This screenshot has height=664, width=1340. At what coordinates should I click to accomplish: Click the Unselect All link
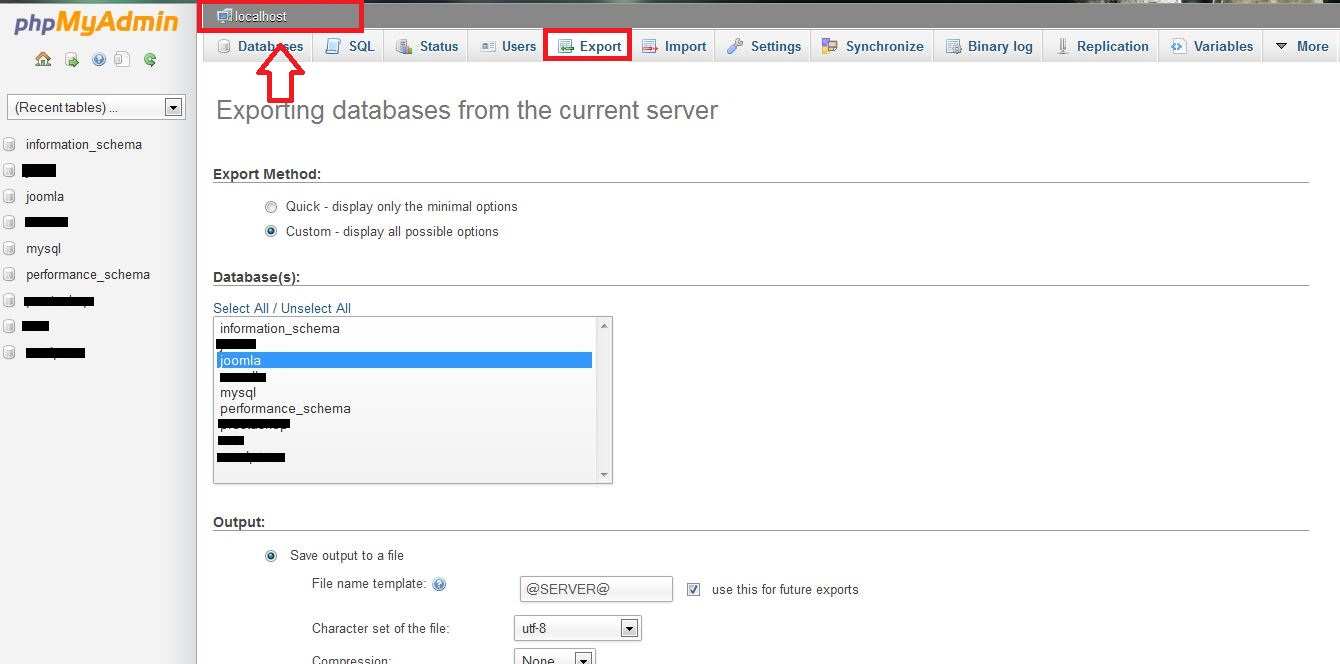316,308
